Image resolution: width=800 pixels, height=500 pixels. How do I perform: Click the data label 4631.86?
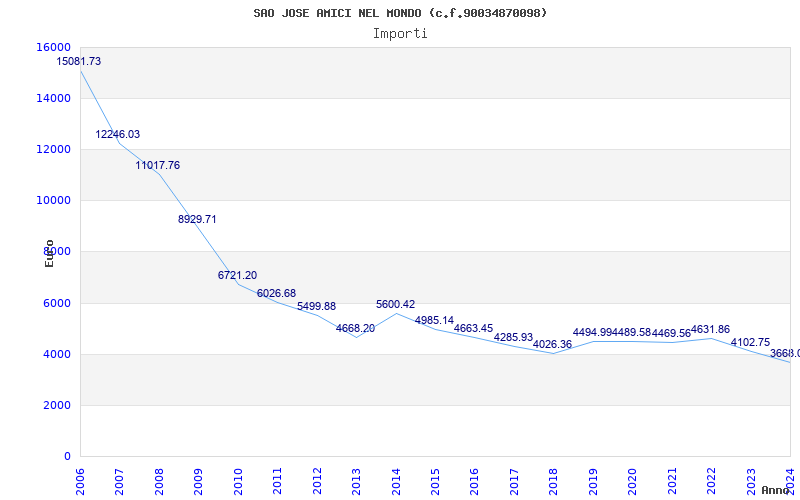pyautogui.click(x=710, y=330)
